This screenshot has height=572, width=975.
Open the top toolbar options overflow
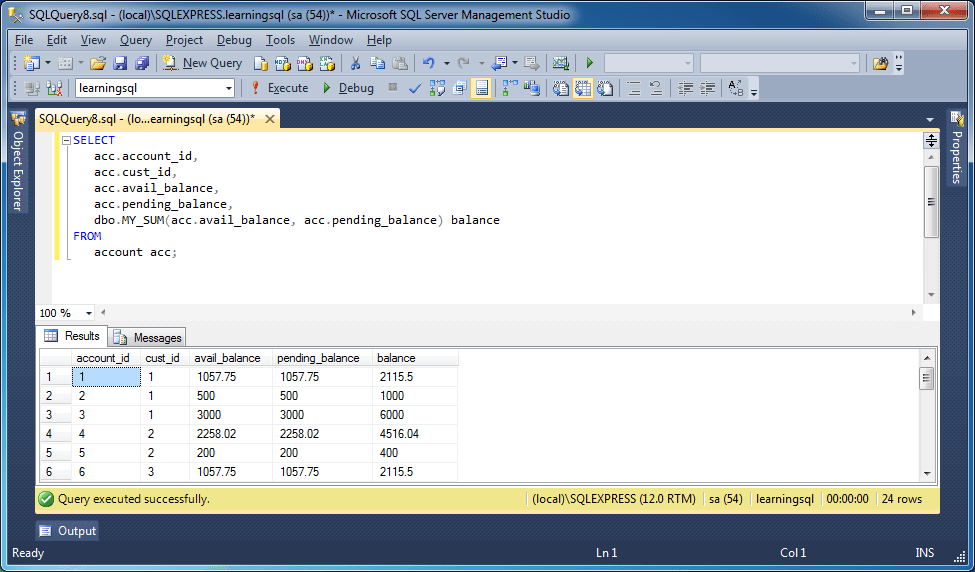click(899, 63)
